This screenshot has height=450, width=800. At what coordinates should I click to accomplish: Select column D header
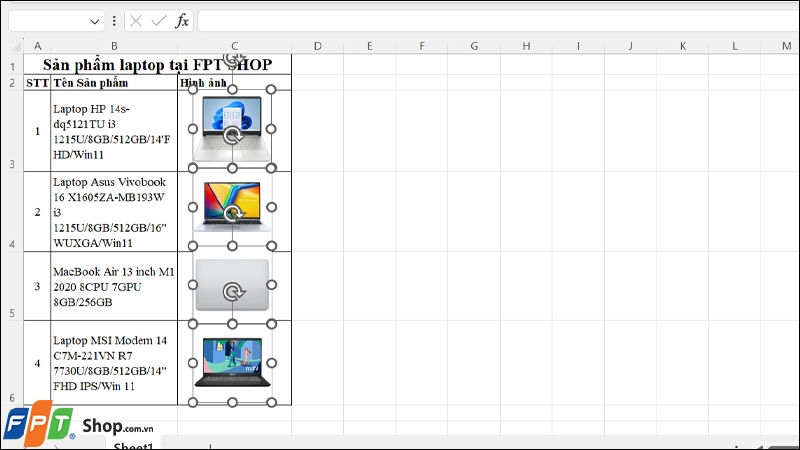[317, 46]
